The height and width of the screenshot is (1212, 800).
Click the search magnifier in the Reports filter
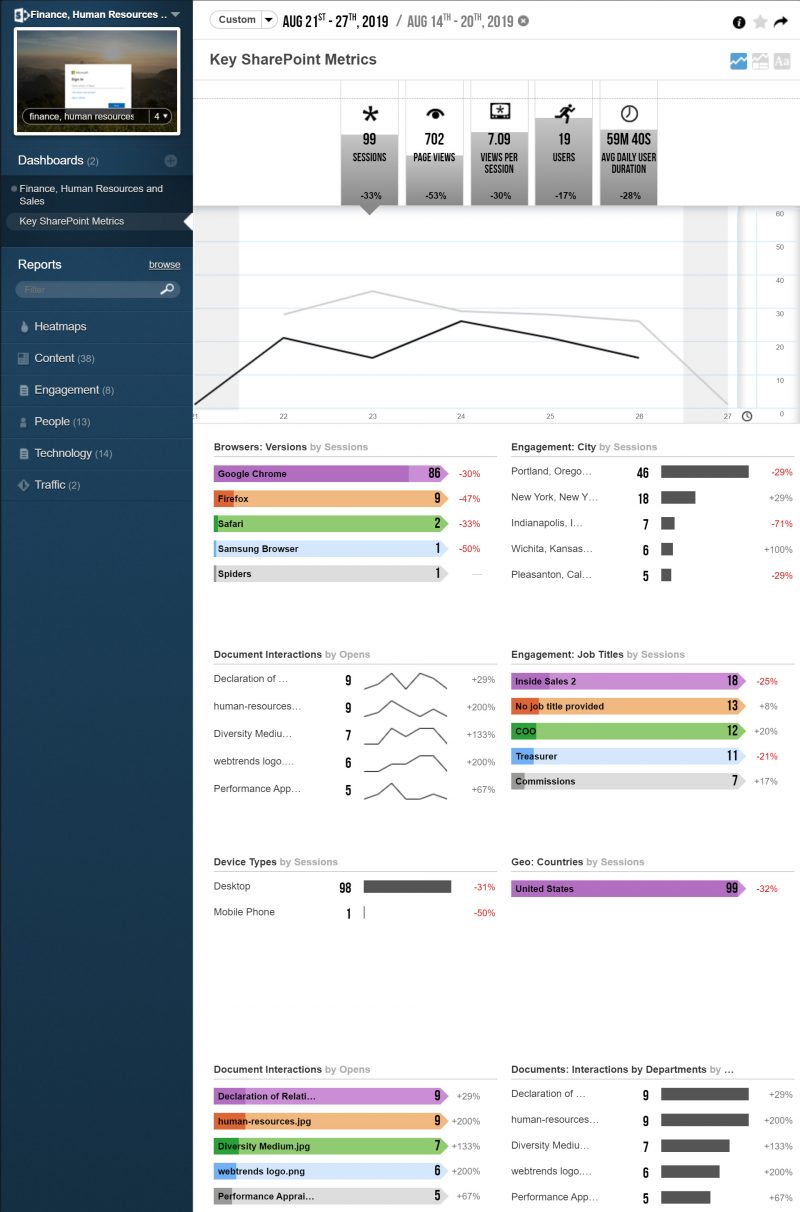(x=168, y=287)
